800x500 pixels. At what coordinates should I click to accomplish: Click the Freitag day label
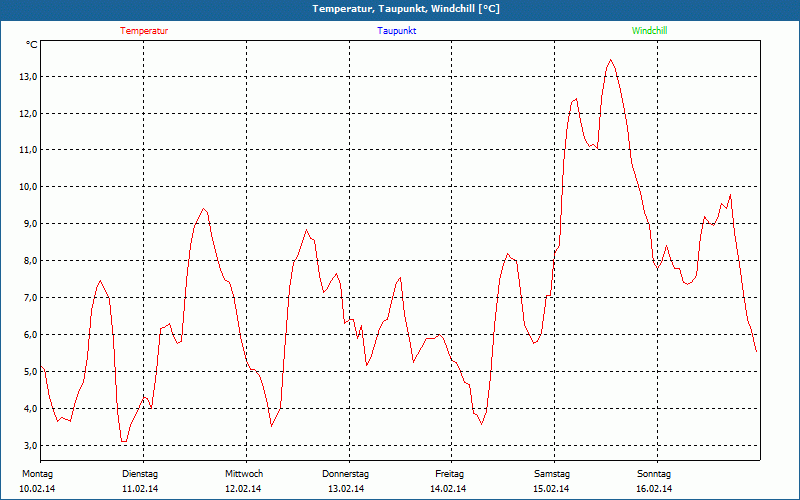[x=449, y=474]
